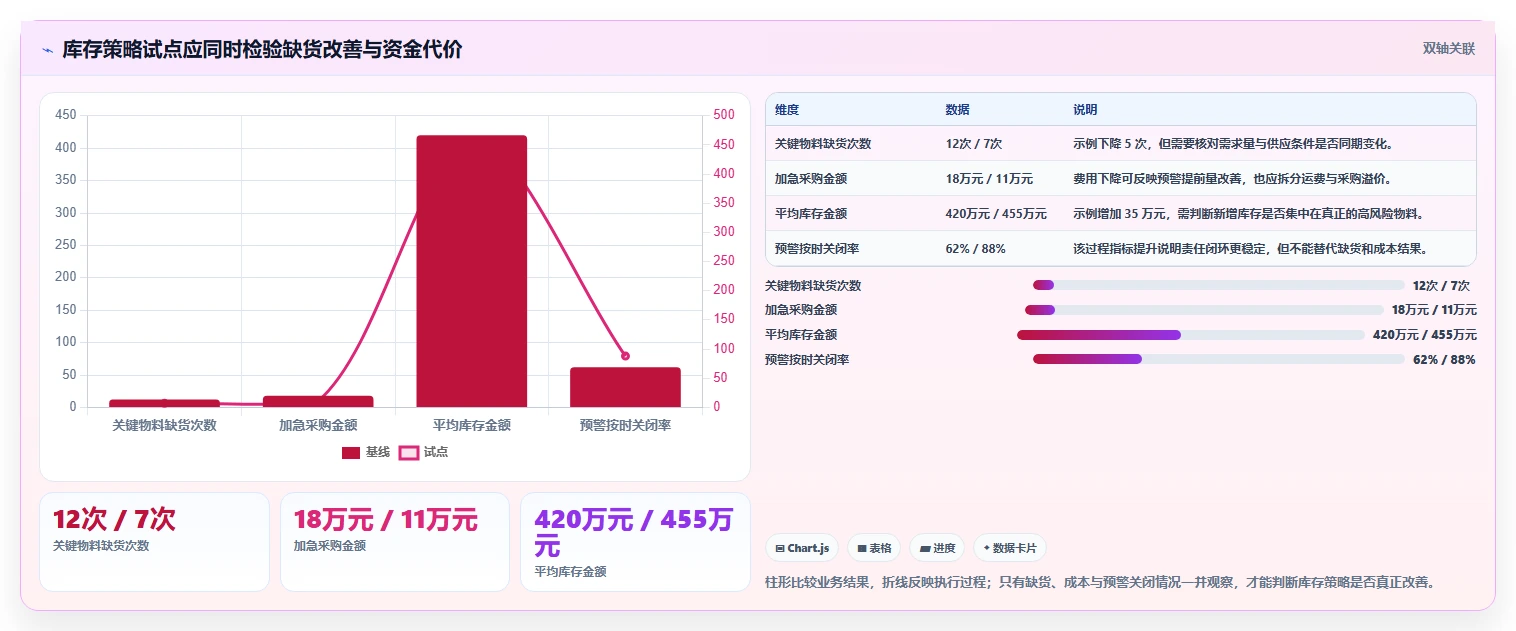Screen dimensions: 1516x631
Task: Click the 关键物料缺货次数 progress bar
Action: (x=1219, y=285)
